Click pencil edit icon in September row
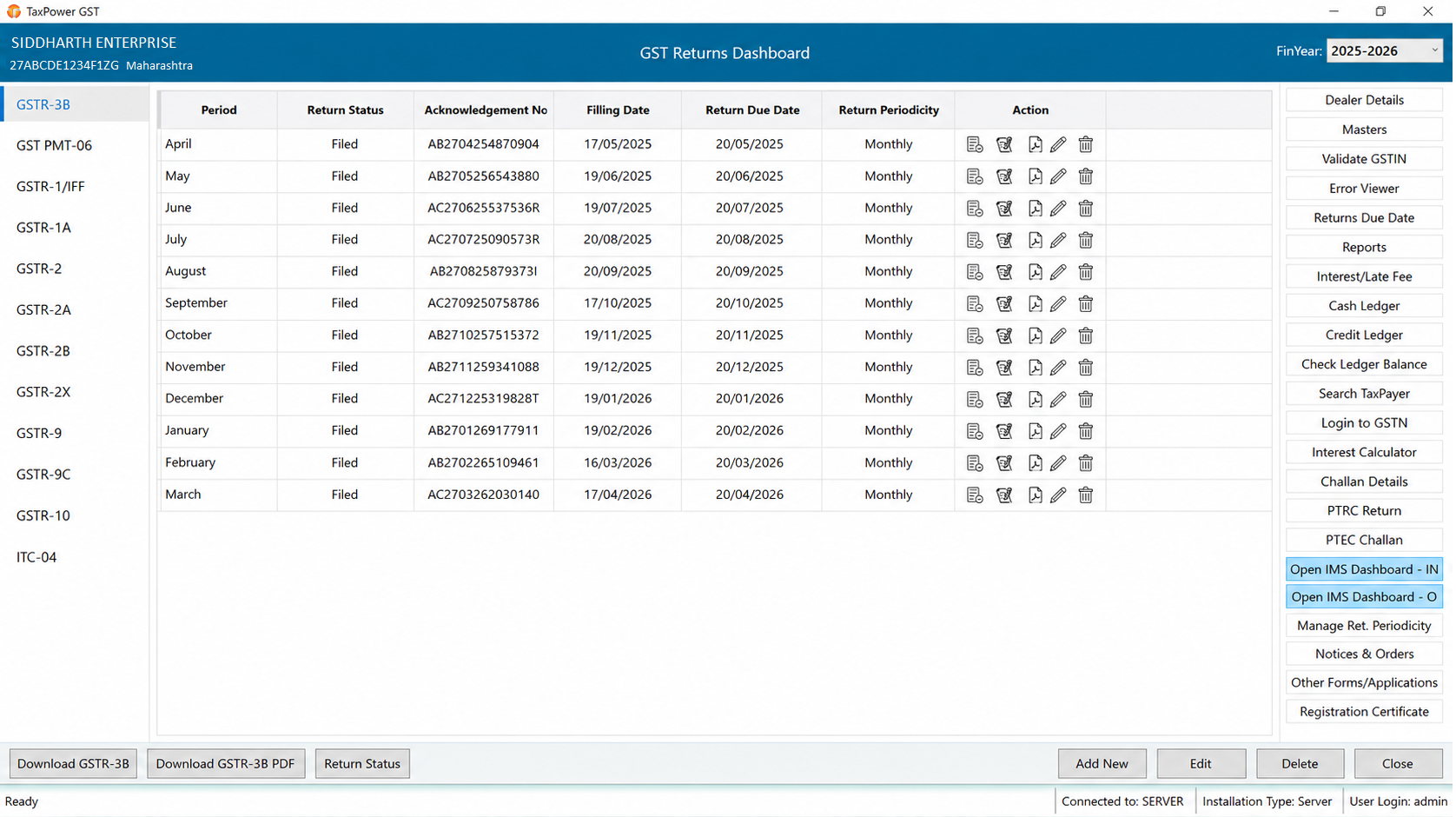 click(x=1058, y=304)
